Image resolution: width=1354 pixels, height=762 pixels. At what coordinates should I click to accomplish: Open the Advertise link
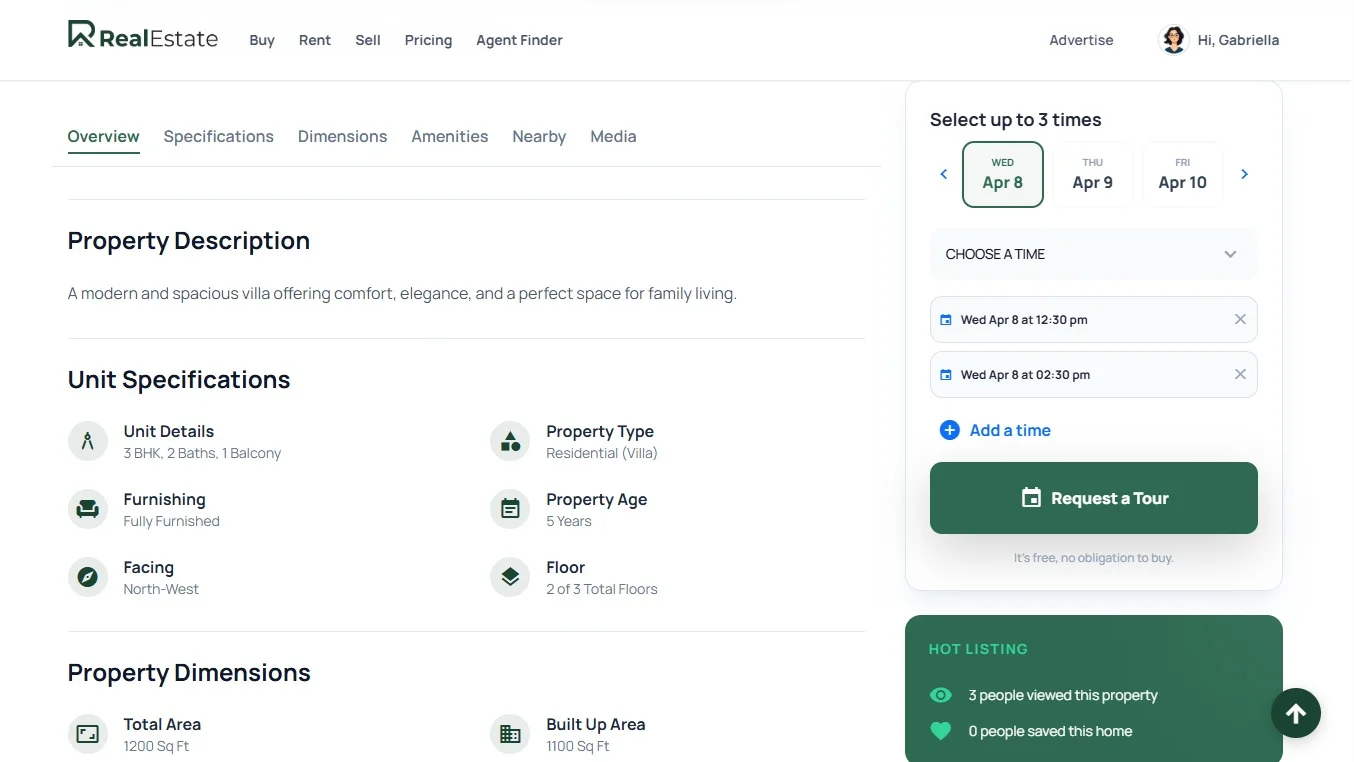click(x=1081, y=40)
